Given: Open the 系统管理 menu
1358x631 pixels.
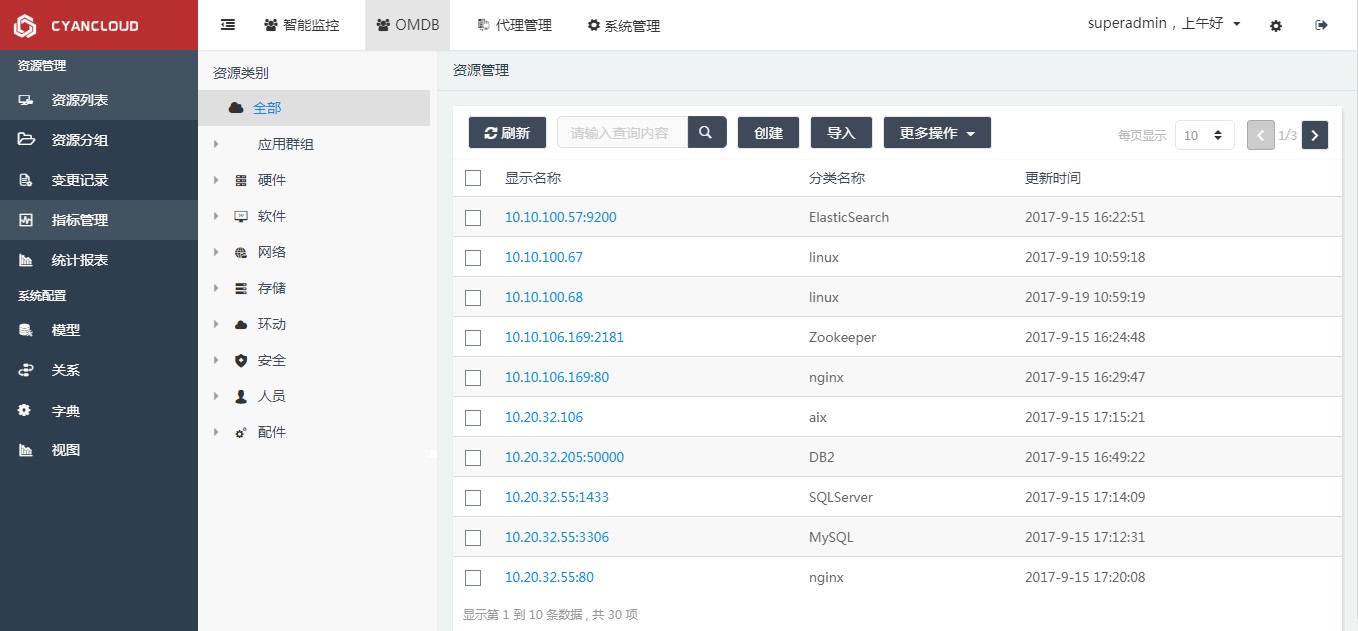Looking at the screenshot, I should click(x=623, y=26).
